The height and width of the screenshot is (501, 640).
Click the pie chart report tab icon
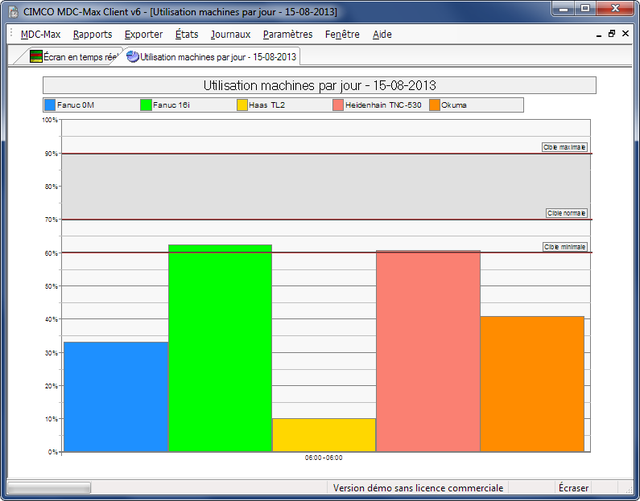coord(133,56)
